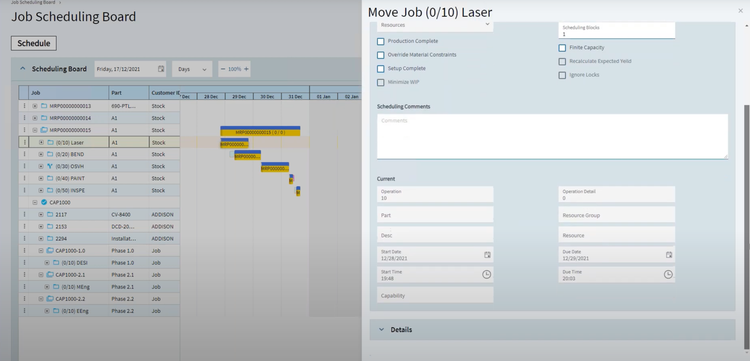This screenshot has height=361, width=750.
Task: Open calendar picker beside Friday, 17/12/2021
Action: coord(161,69)
